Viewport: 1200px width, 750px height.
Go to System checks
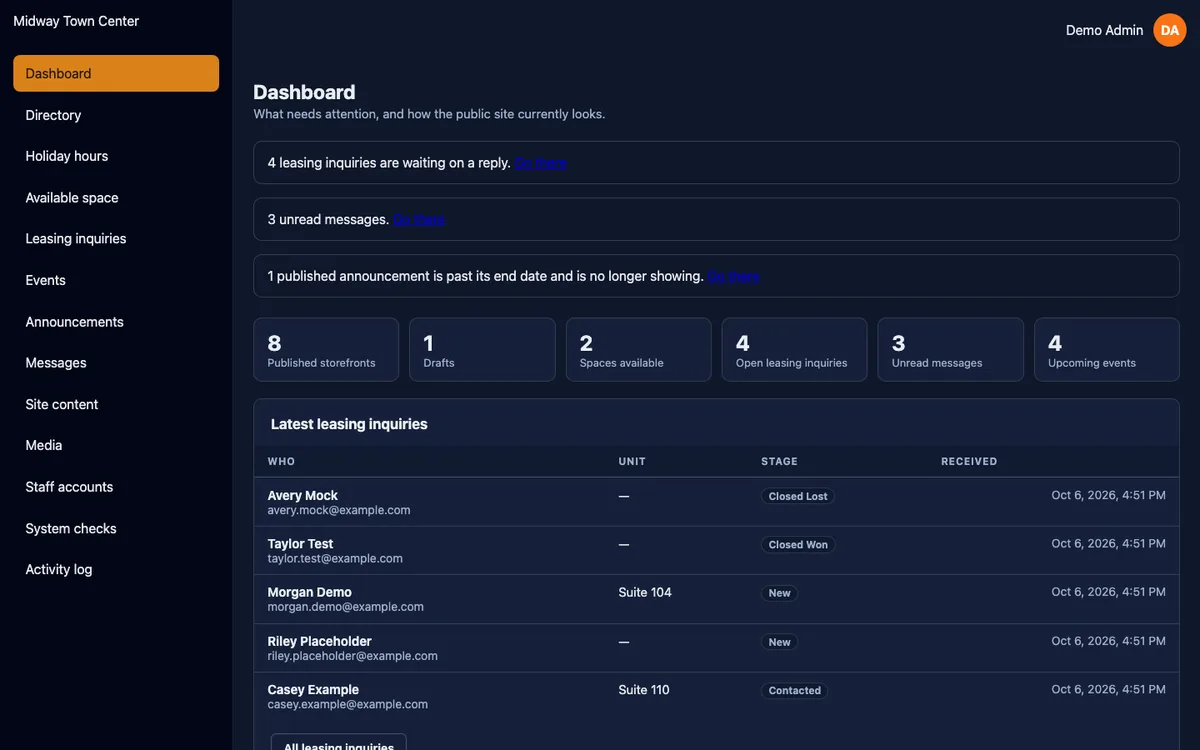[x=116, y=528]
